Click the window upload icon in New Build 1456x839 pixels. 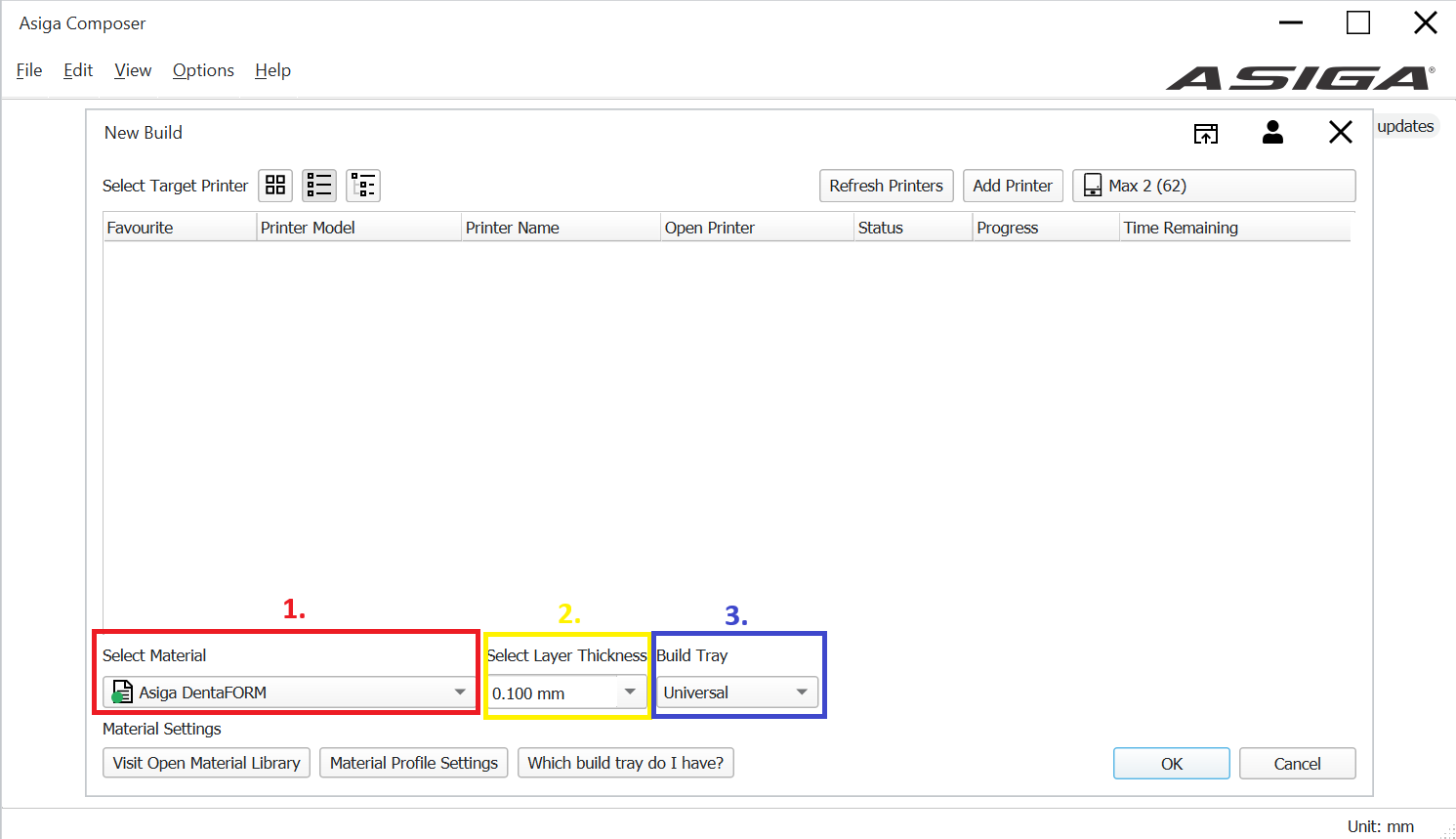(x=1206, y=134)
